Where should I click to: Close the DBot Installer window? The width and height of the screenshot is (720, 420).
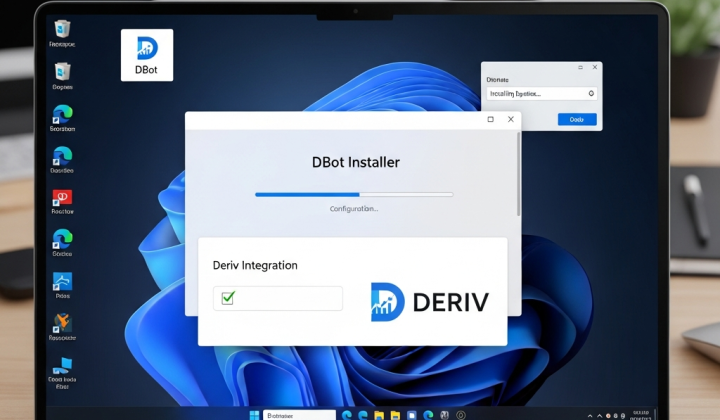(511, 119)
